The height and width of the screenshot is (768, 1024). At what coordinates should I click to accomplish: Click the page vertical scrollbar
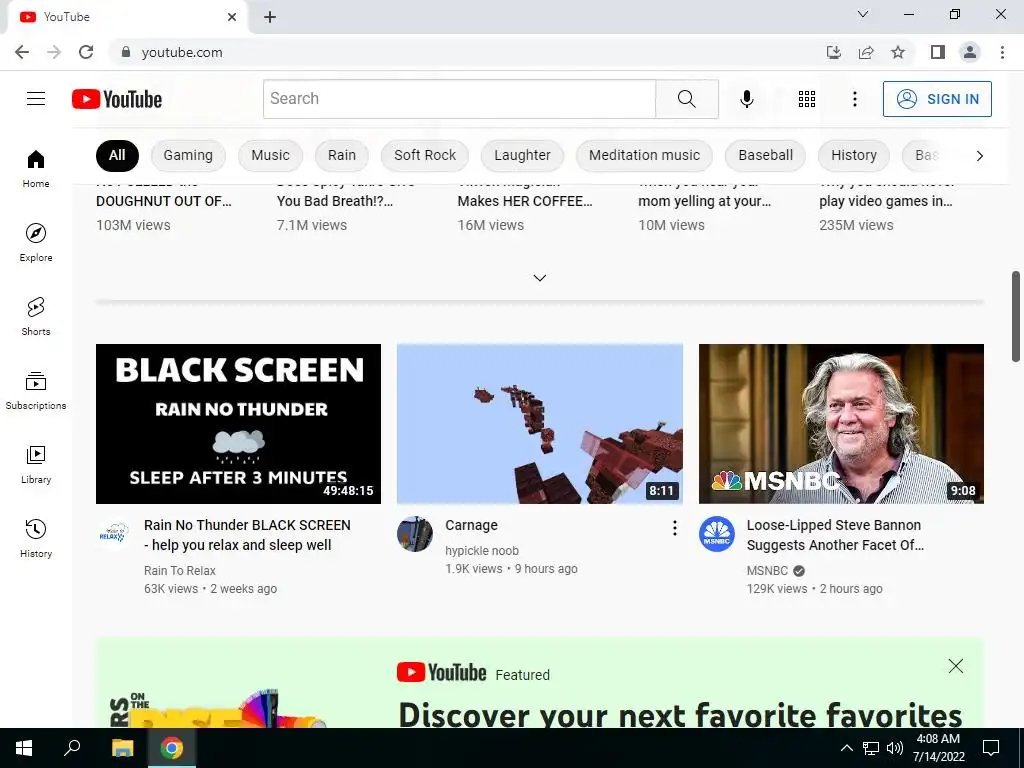click(1016, 315)
